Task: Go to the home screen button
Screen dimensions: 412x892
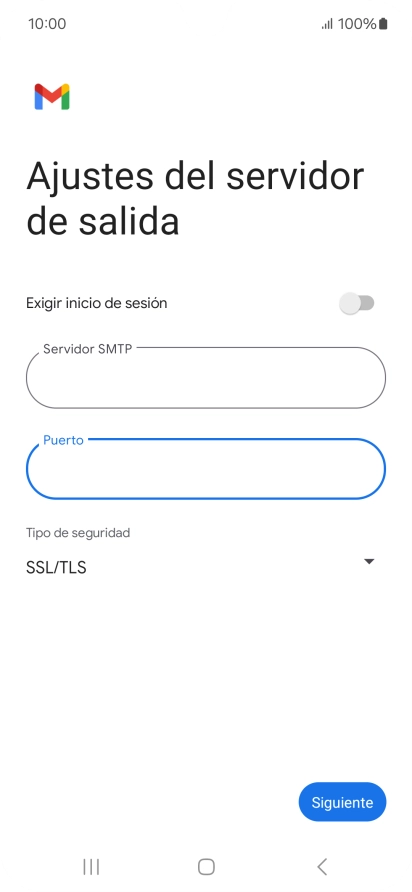Action: coord(206,866)
